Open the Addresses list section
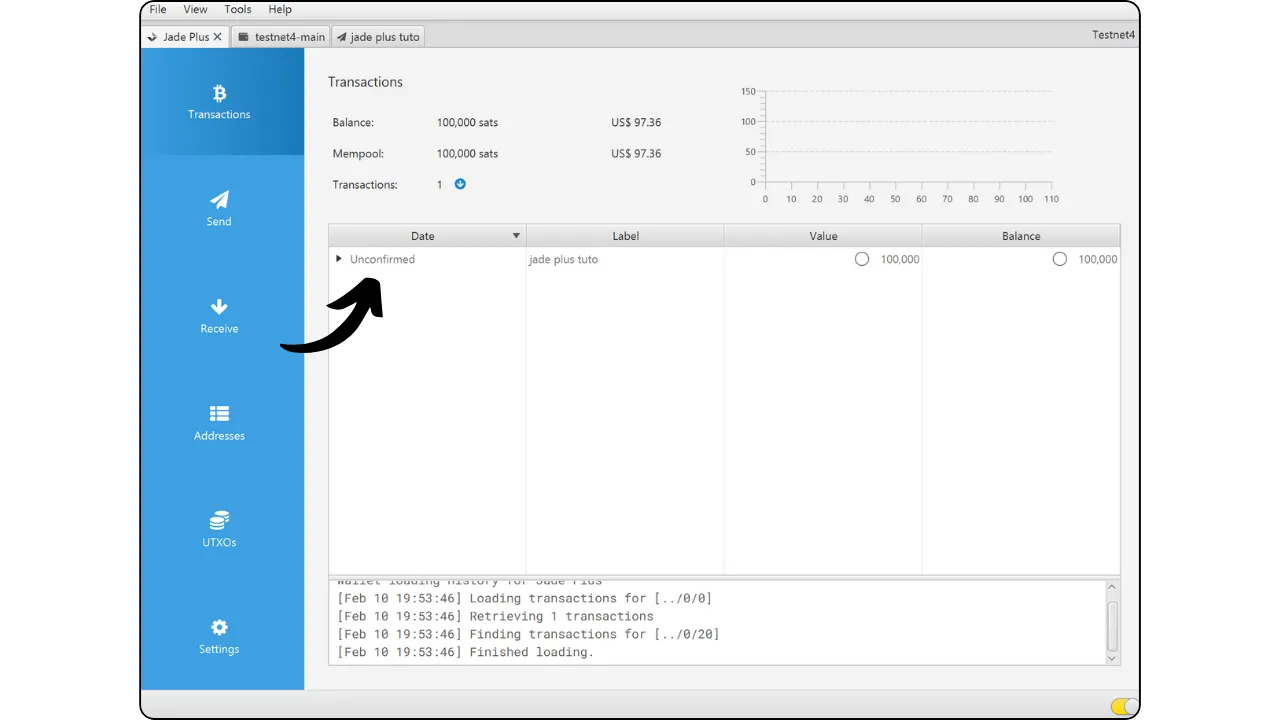Screen dimensions: 1280x720 pos(219,422)
